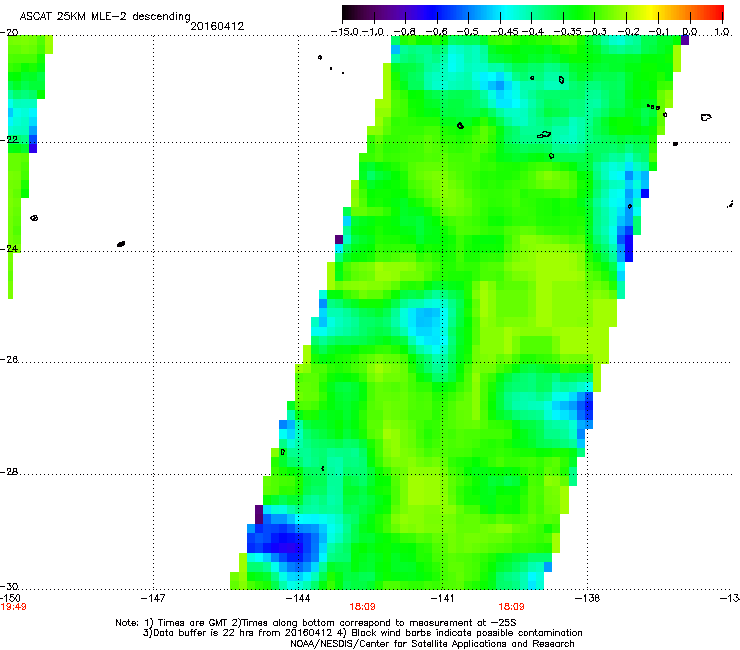
Task: Click the latitude label '-28'
Action: tap(9, 472)
